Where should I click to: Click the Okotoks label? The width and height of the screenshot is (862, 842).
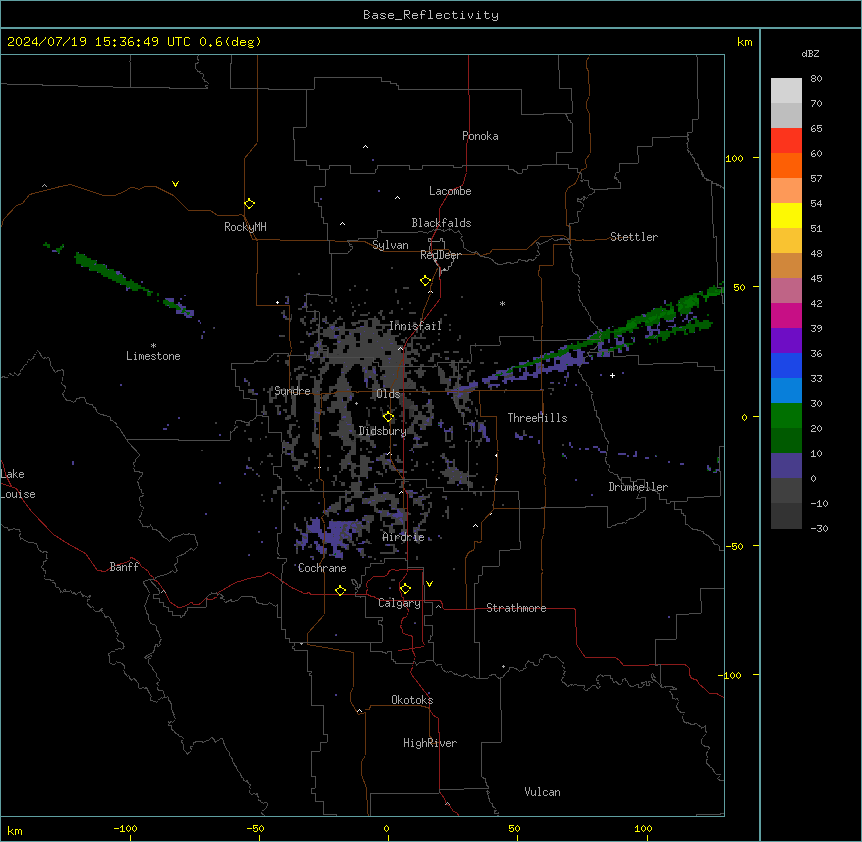coord(412,700)
